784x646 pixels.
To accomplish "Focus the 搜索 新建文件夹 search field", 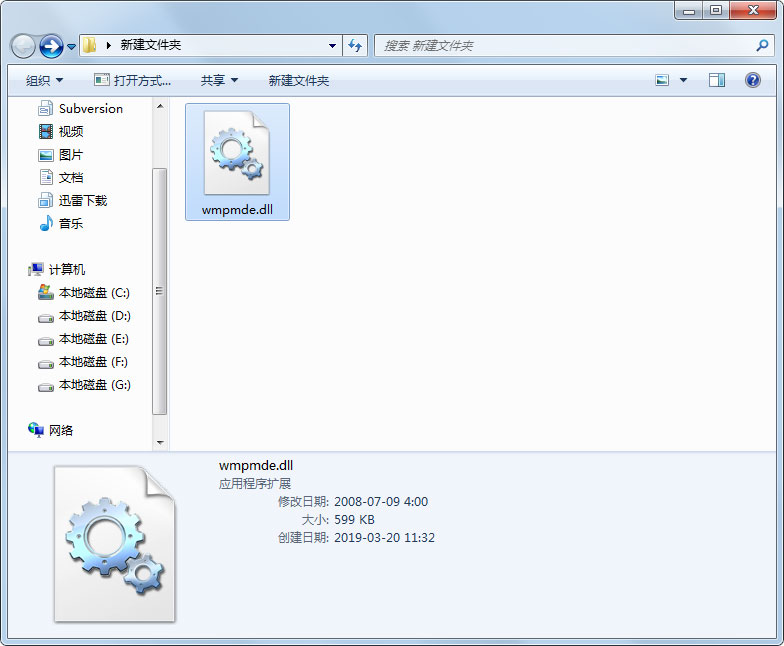I will [574, 46].
